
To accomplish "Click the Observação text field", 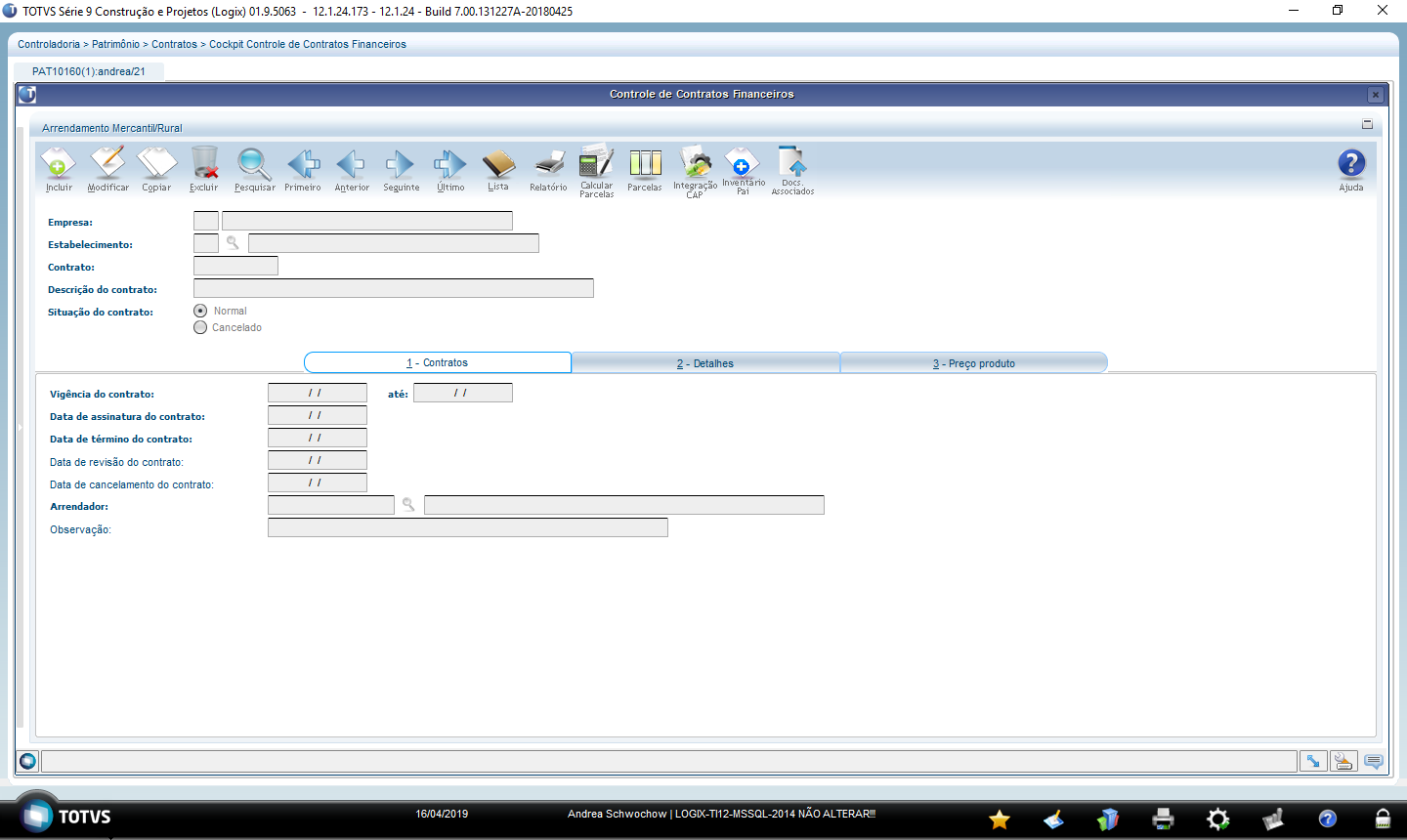I will click(x=468, y=527).
